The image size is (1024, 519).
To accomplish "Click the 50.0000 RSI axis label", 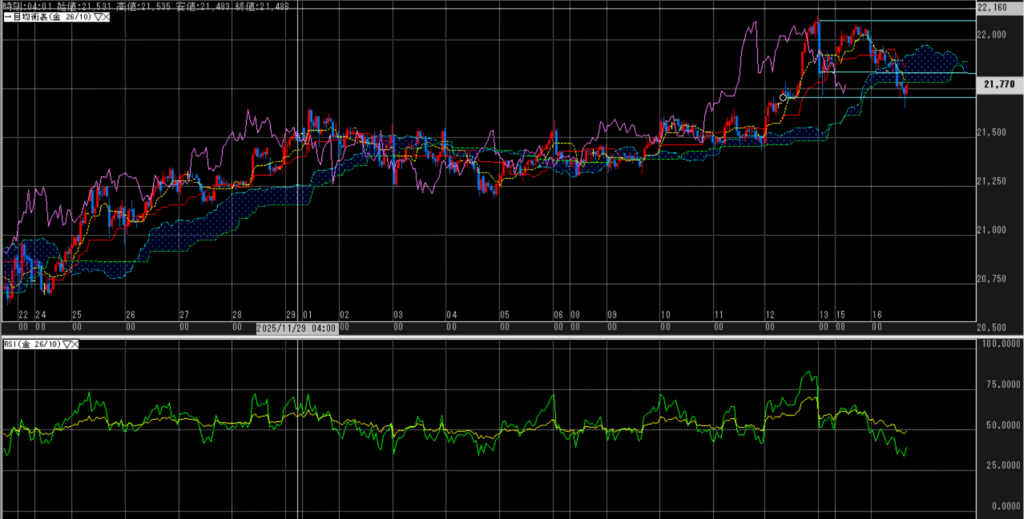I will [x=1000, y=430].
